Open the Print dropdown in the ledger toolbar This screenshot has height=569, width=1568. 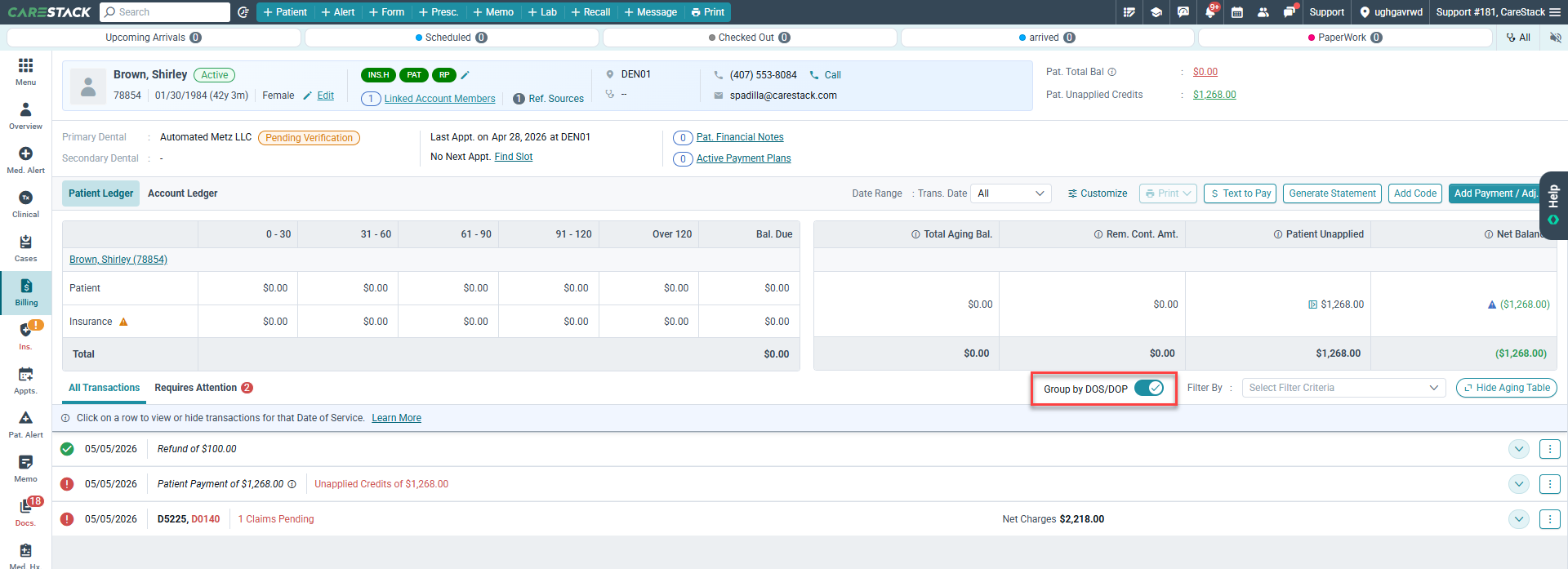pos(1168,193)
